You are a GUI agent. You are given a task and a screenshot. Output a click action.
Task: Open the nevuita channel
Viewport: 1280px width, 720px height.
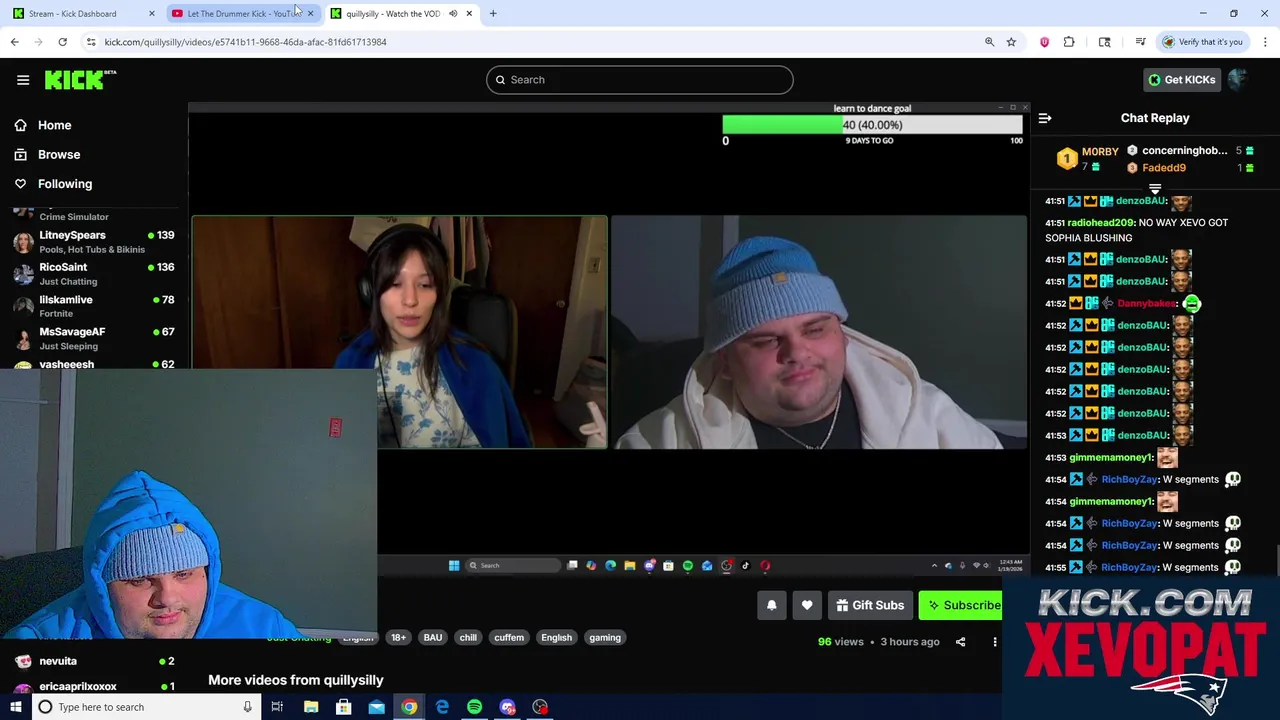click(94, 661)
